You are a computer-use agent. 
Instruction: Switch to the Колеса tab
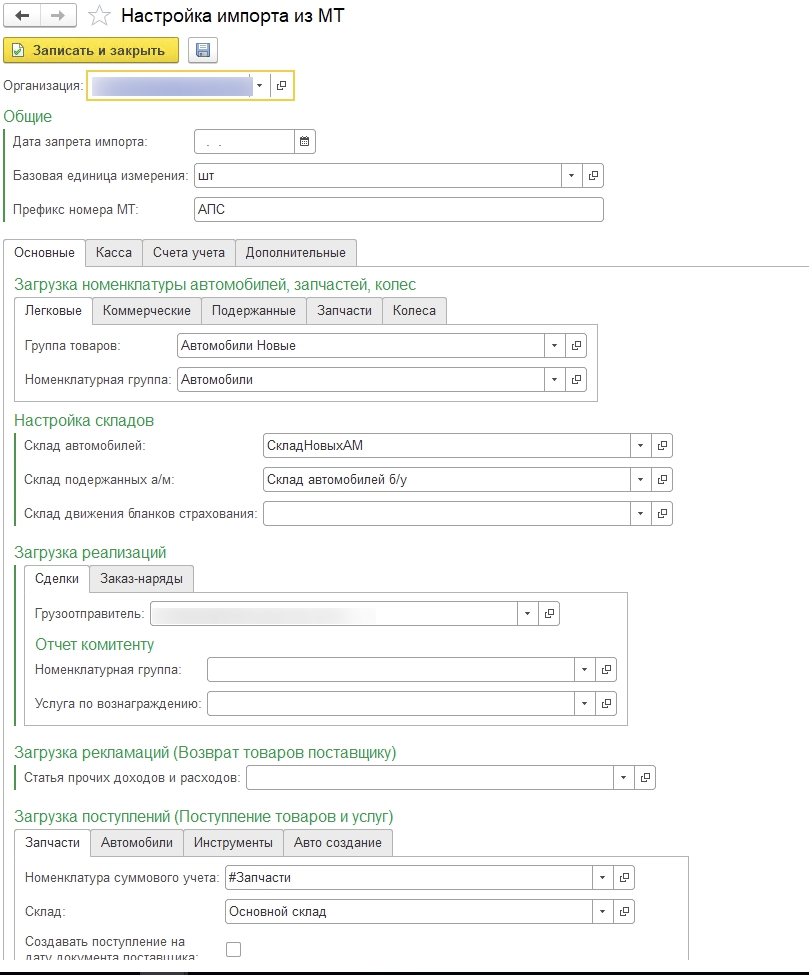click(x=414, y=310)
